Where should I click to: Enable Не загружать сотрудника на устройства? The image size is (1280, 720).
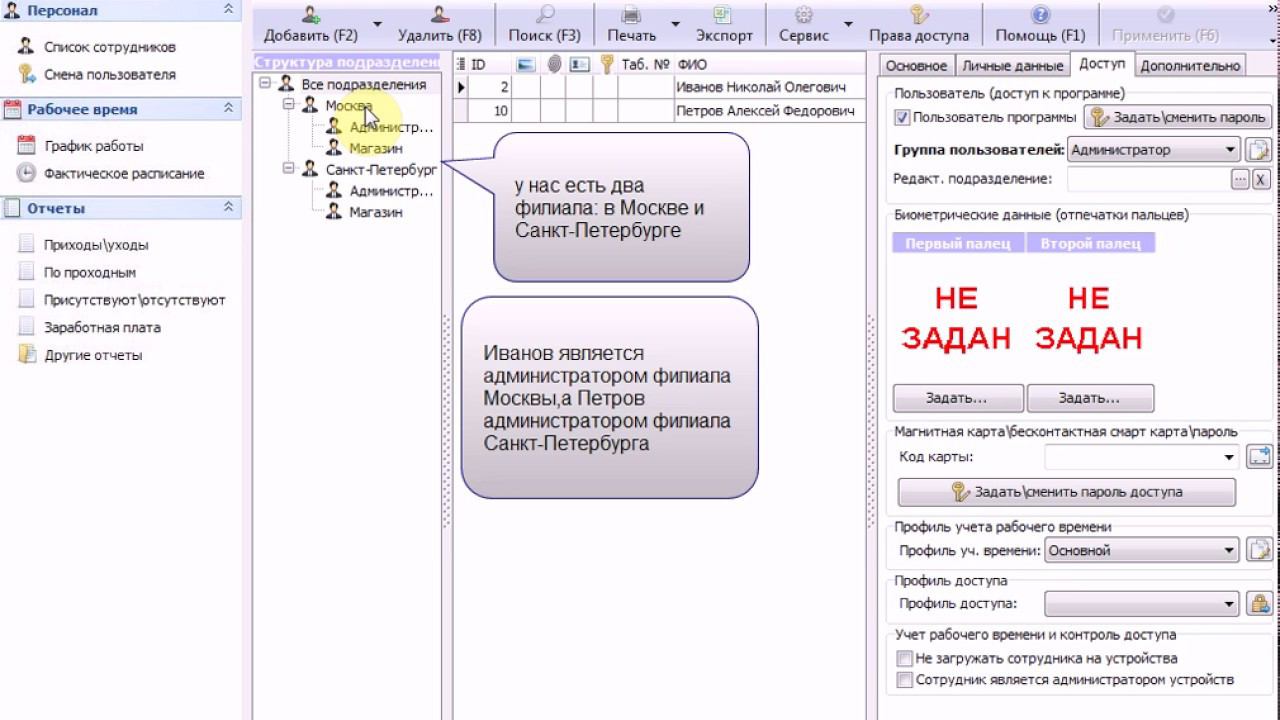904,659
